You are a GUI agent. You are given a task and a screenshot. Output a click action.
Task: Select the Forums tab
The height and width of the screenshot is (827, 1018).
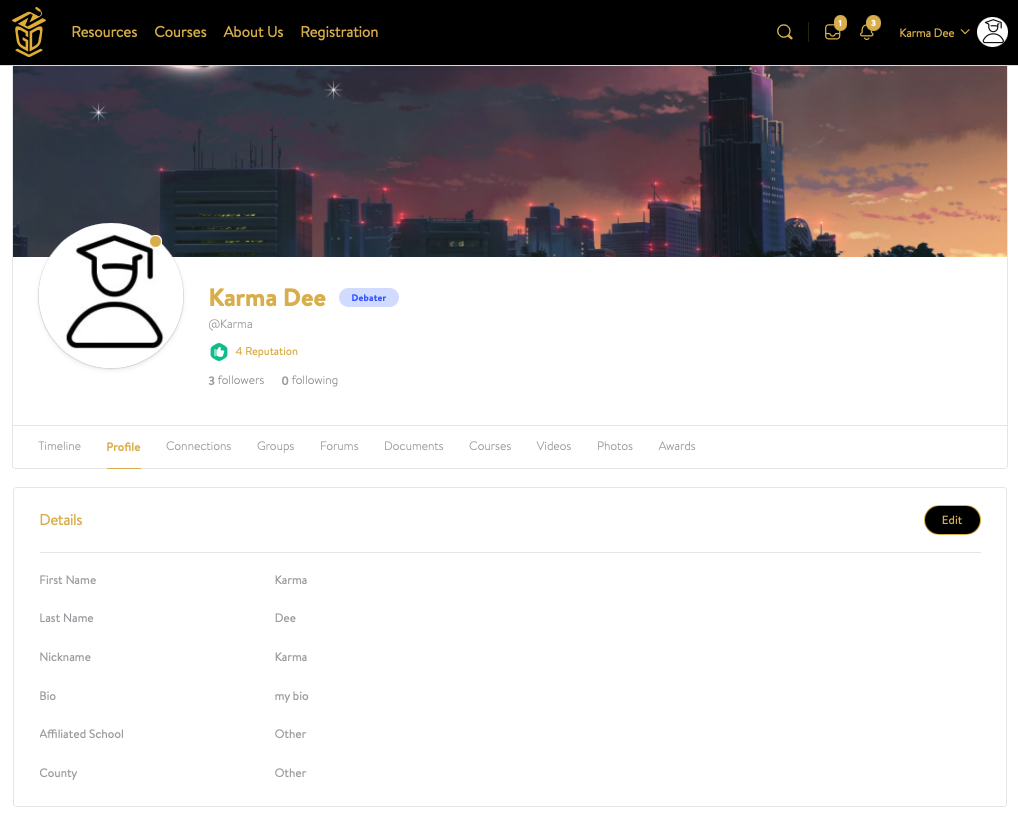tap(339, 446)
